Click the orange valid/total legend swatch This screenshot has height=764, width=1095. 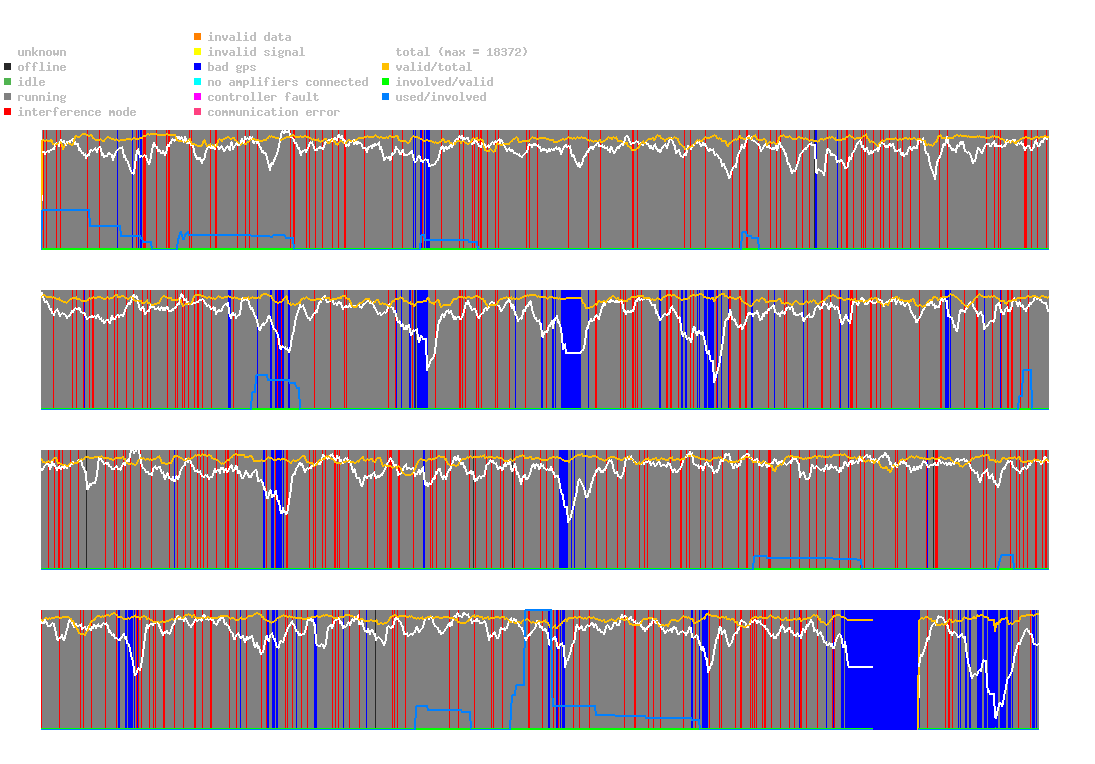(385, 67)
